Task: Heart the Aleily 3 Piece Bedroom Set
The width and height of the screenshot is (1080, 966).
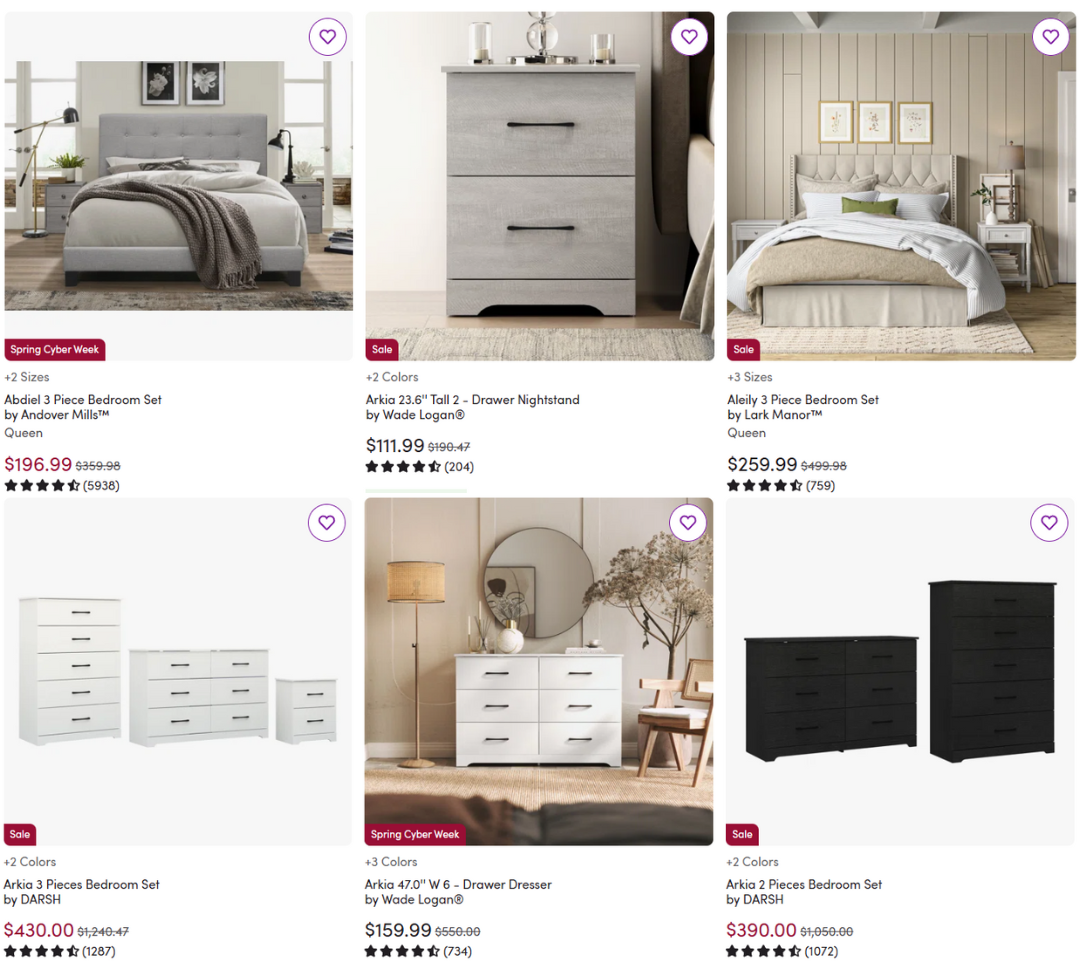Action: [x=1050, y=37]
